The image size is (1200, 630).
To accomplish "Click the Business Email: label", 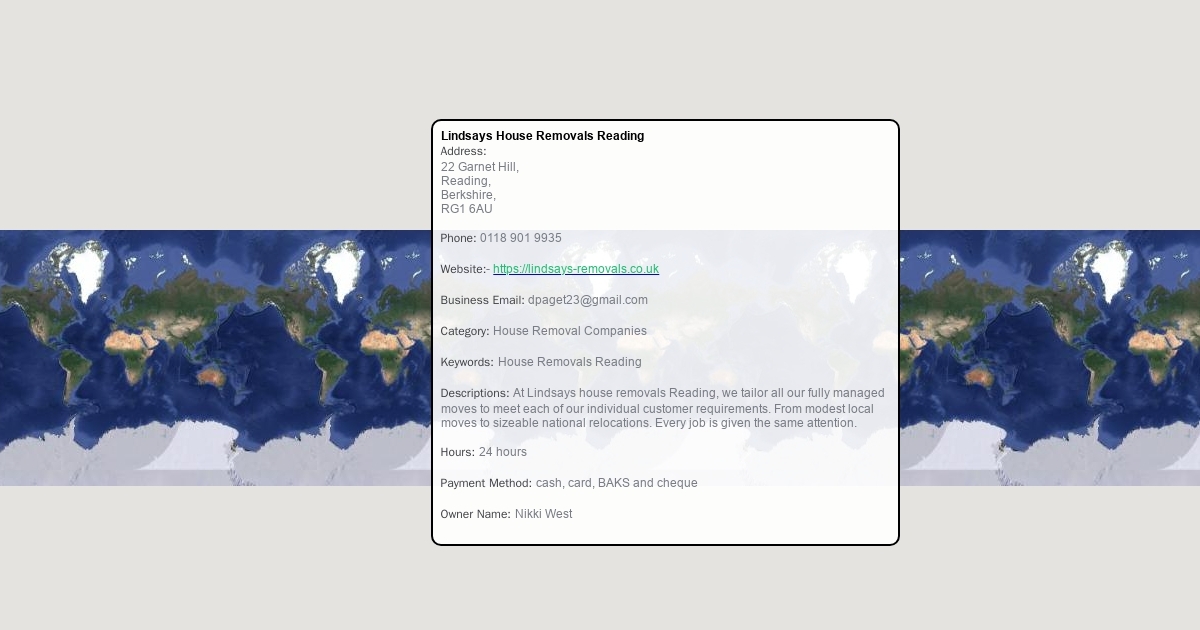I will click(x=482, y=300).
